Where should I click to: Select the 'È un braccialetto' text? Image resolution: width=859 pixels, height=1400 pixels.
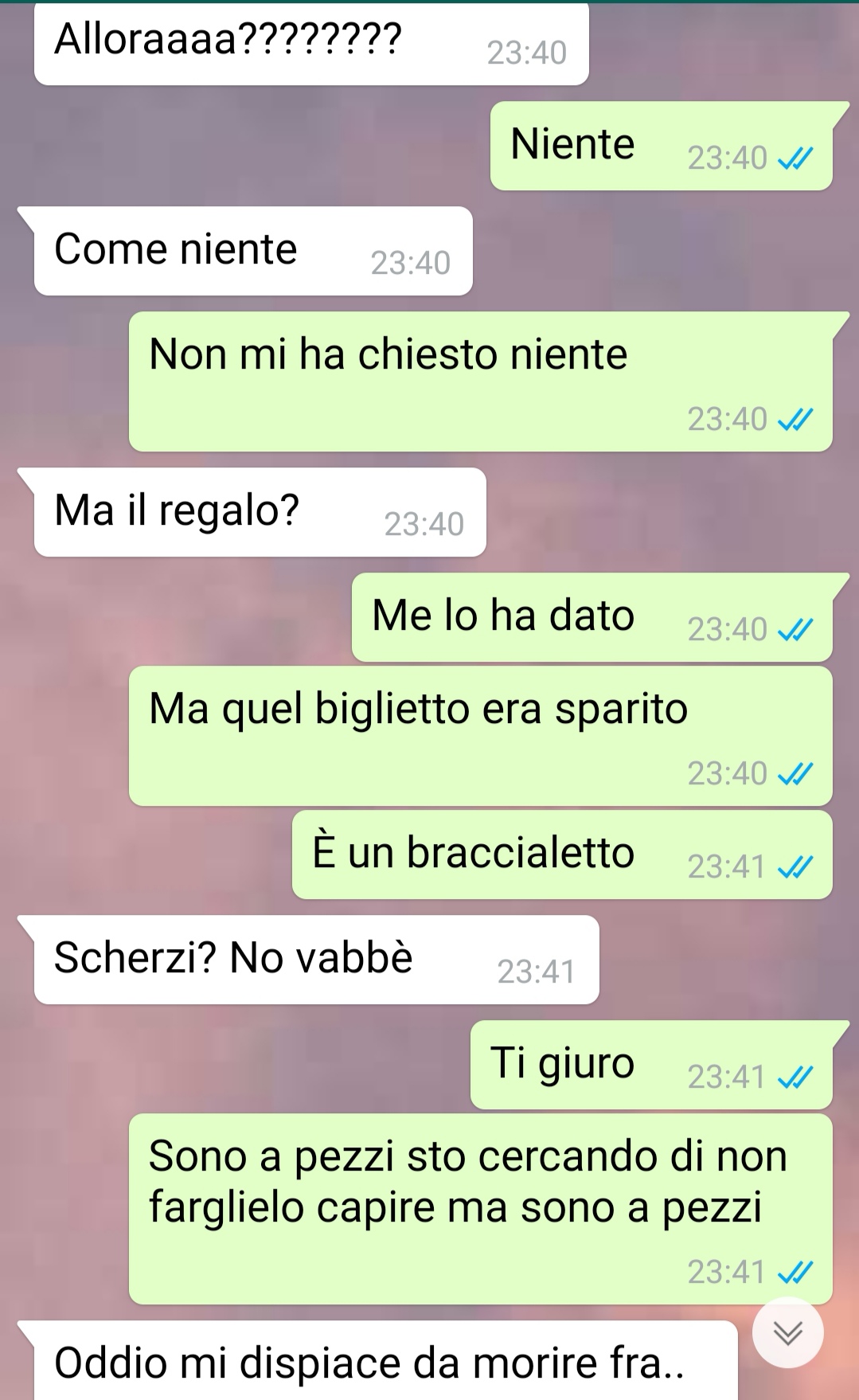474,852
